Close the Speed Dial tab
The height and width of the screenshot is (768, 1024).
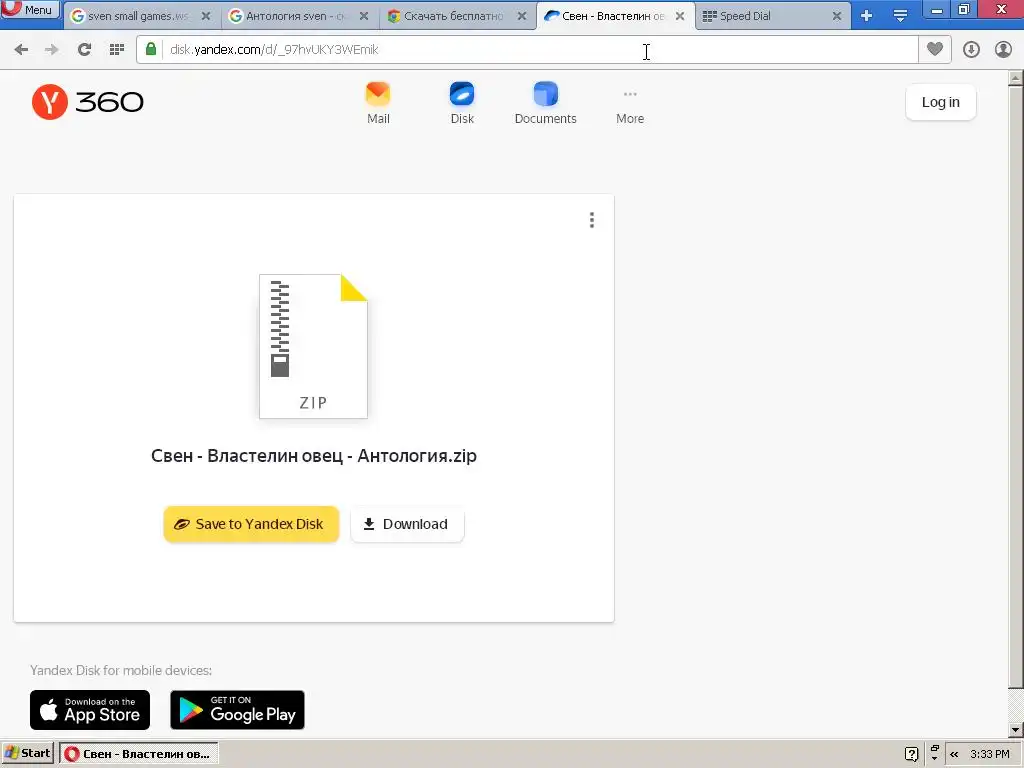click(837, 16)
